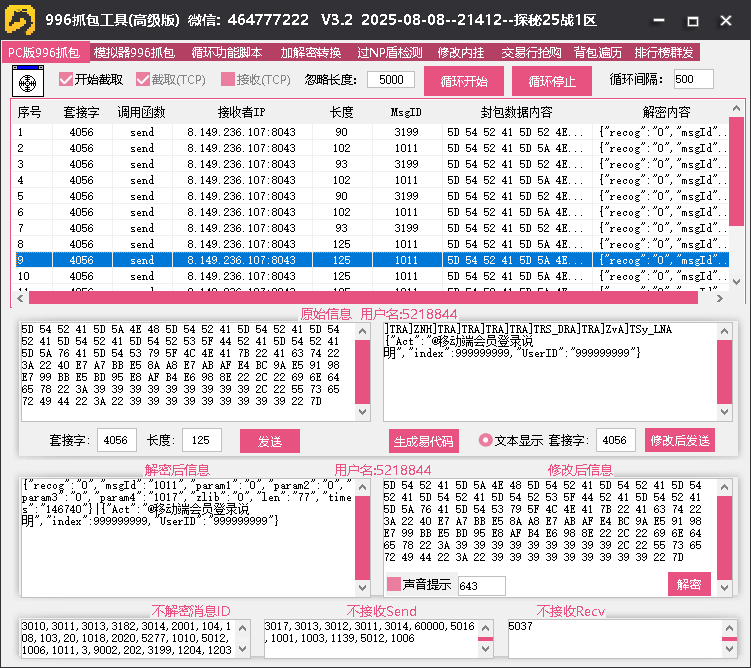Open the 加解密转换 tab

tap(310, 53)
